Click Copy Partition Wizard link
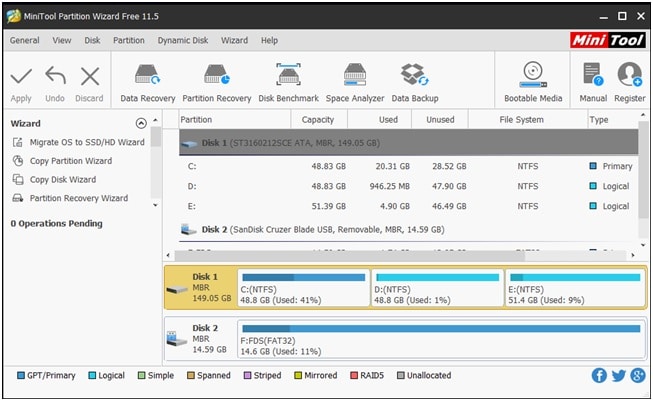This screenshot has height=401, width=653. [71, 161]
